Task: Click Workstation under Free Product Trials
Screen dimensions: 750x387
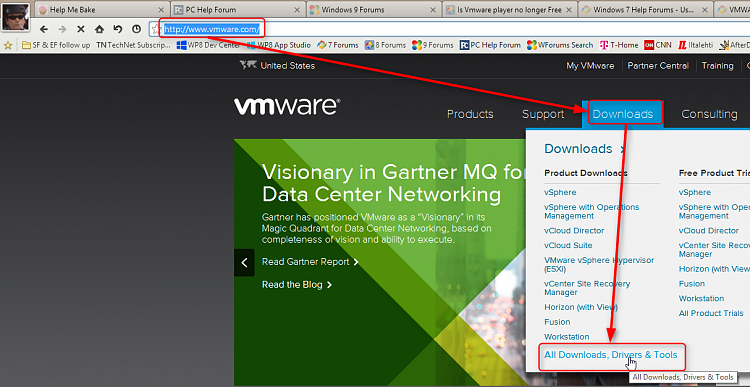Action: (x=701, y=299)
